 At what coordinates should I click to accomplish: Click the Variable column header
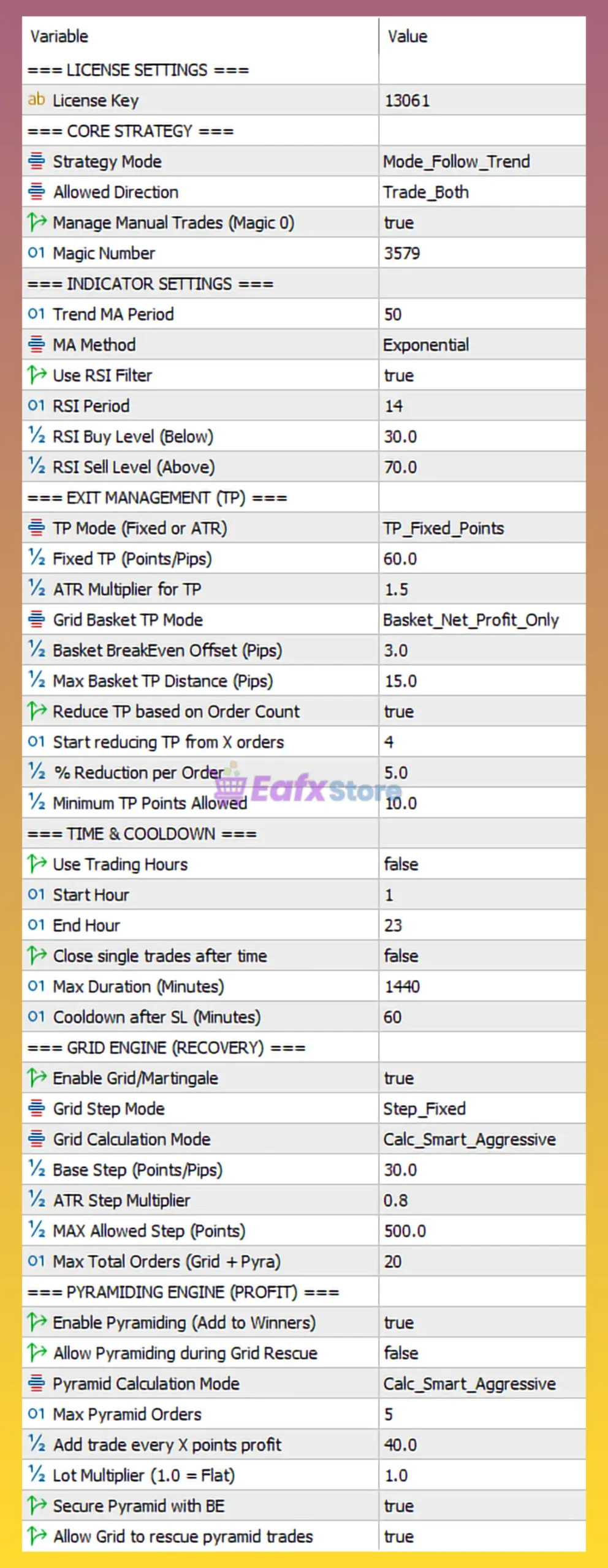pyautogui.click(x=59, y=37)
